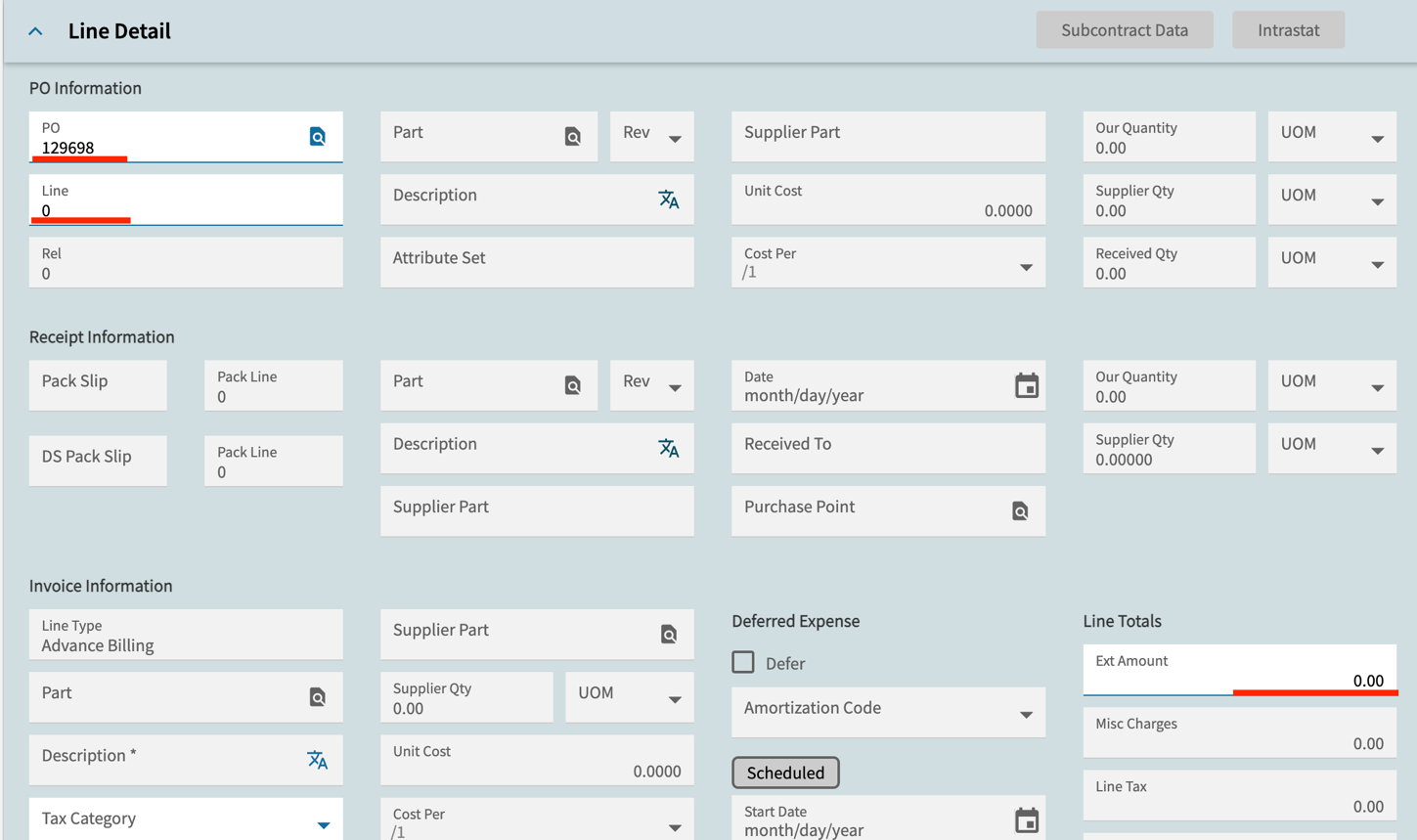The height and width of the screenshot is (840, 1417).
Task: Click Pack Line field beside DS Pack Slip
Action: point(274,461)
